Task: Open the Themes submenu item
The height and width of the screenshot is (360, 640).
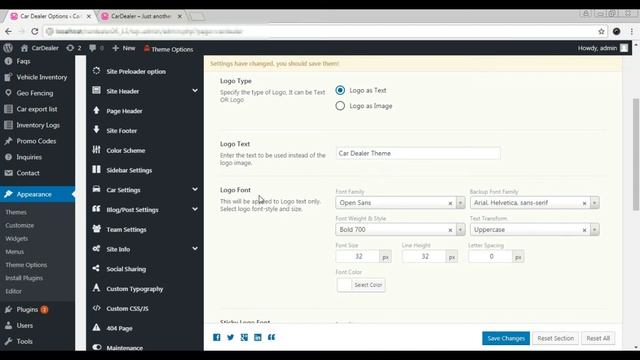Action: (16, 212)
